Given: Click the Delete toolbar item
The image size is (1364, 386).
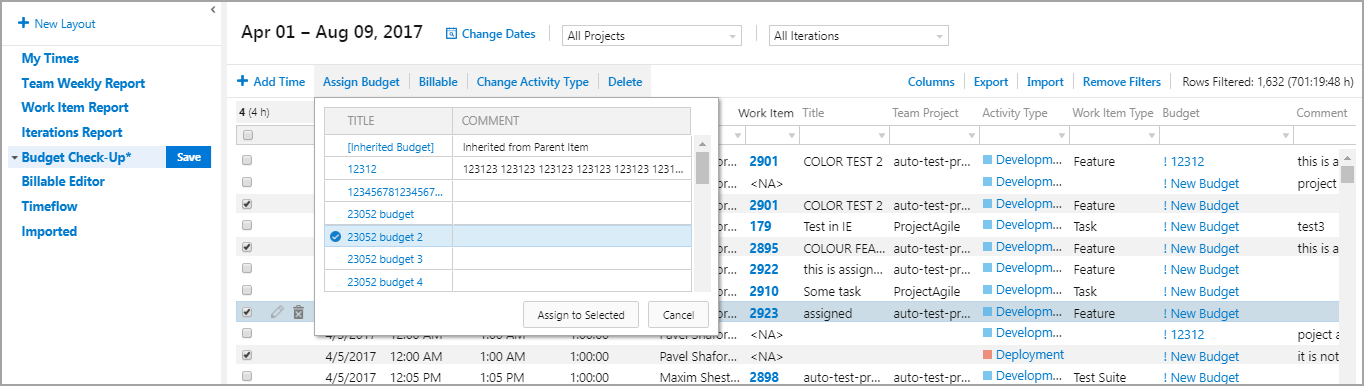Looking at the screenshot, I should (x=625, y=82).
